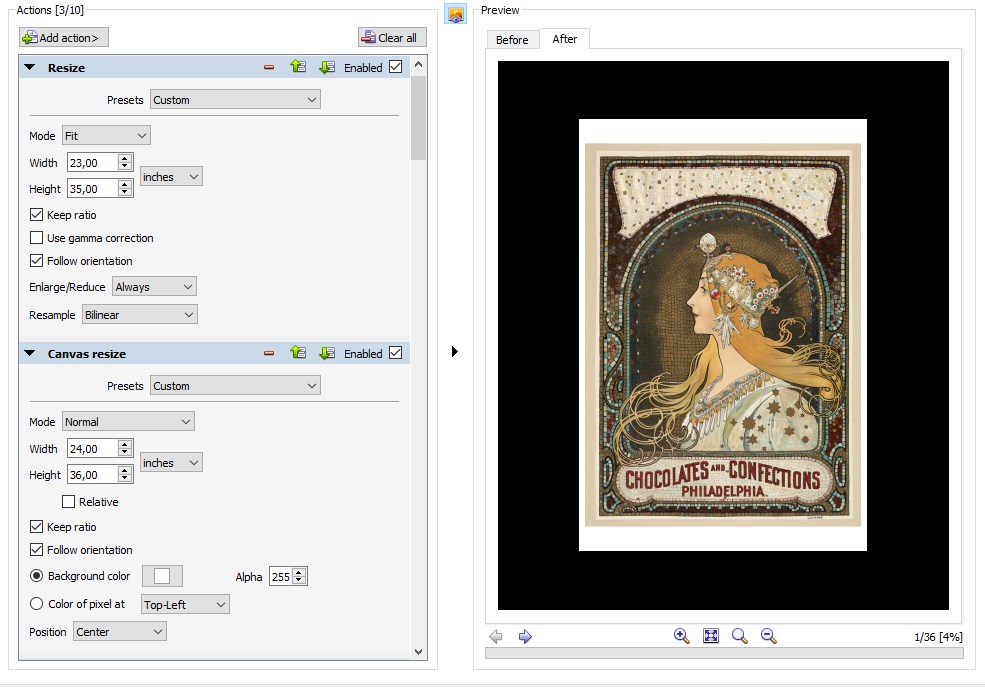Viewport: 985px width, 687px height.
Task: Move the Canvas resize action up
Action: coord(297,353)
